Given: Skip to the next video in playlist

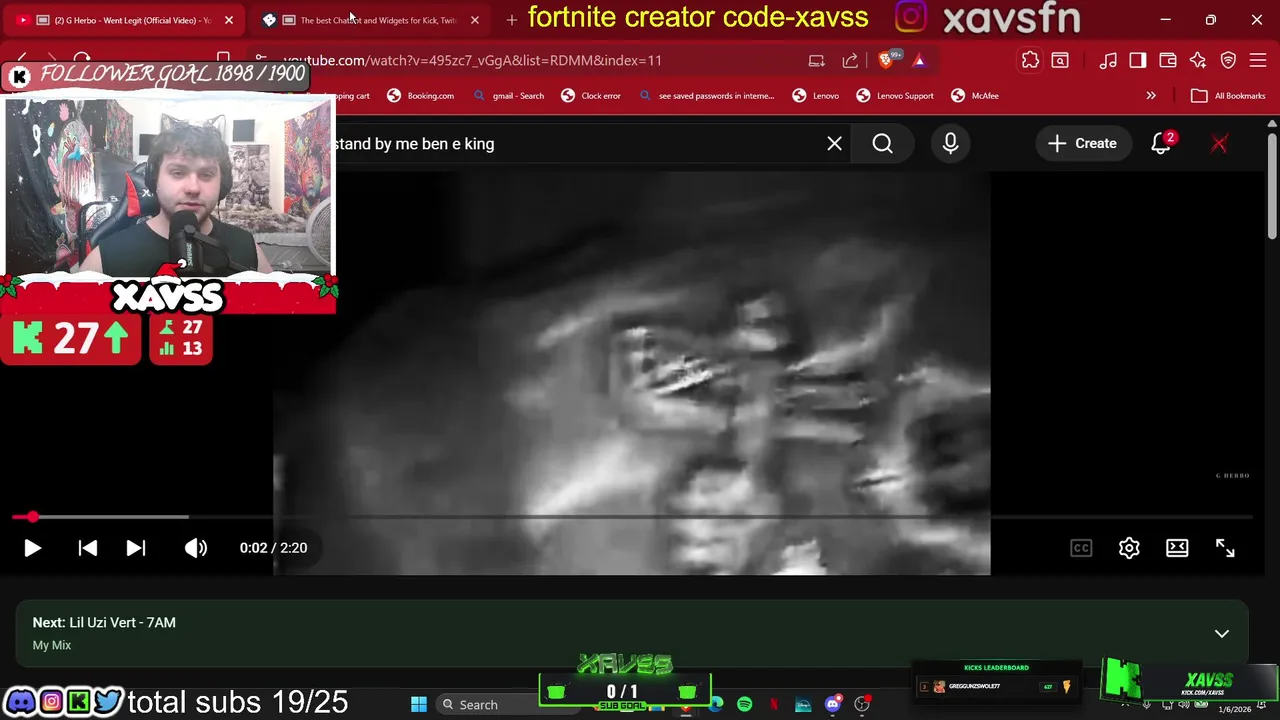Looking at the screenshot, I should click(x=136, y=548).
